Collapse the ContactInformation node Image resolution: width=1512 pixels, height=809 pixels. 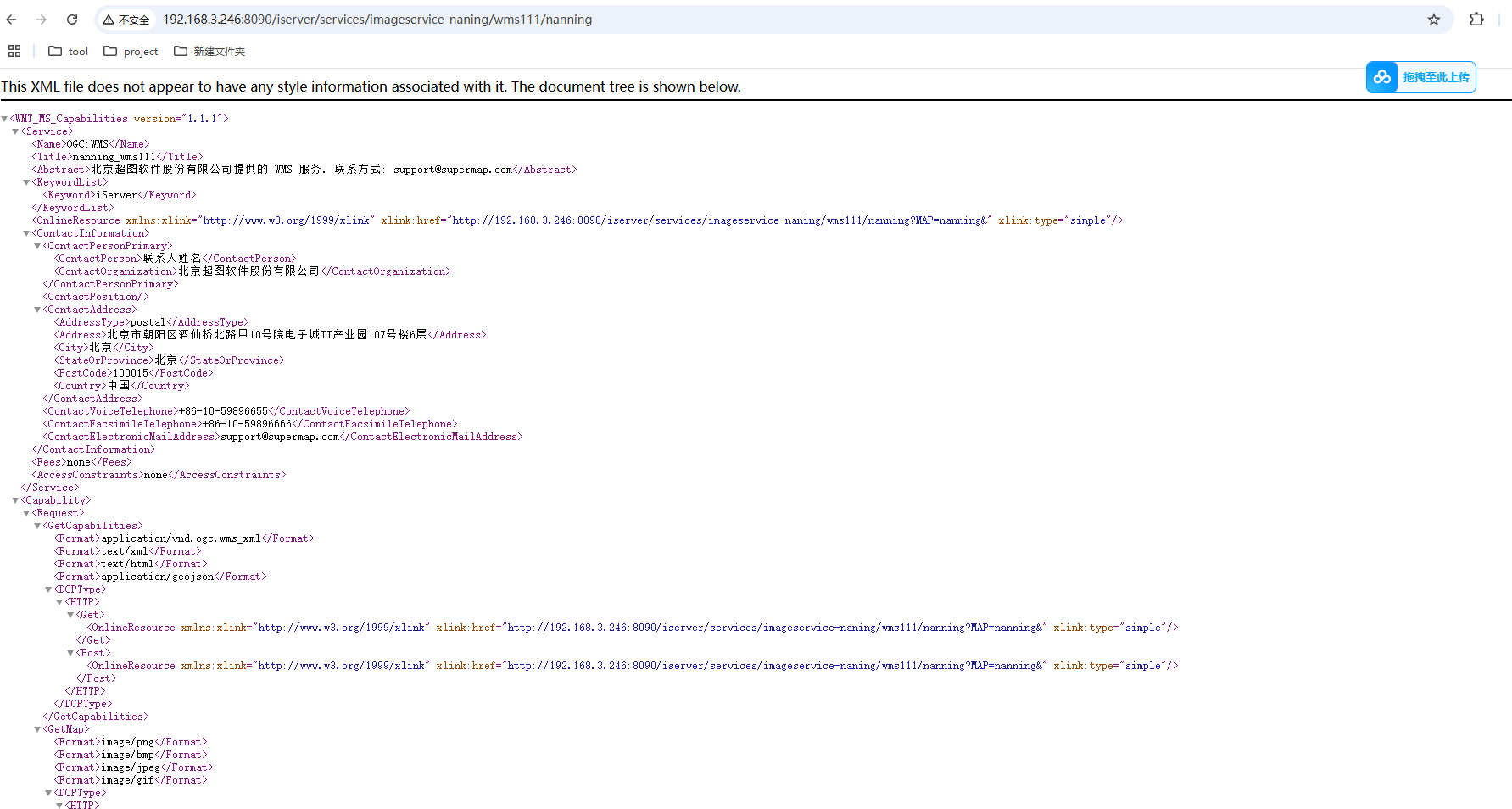tap(26, 232)
